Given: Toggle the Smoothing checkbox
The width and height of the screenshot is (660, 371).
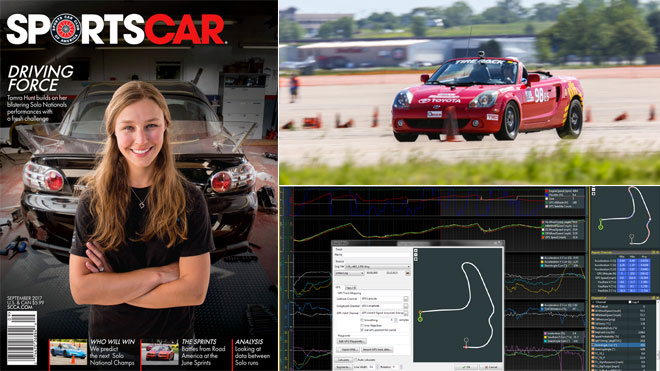Looking at the screenshot, I should (x=362, y=320).
